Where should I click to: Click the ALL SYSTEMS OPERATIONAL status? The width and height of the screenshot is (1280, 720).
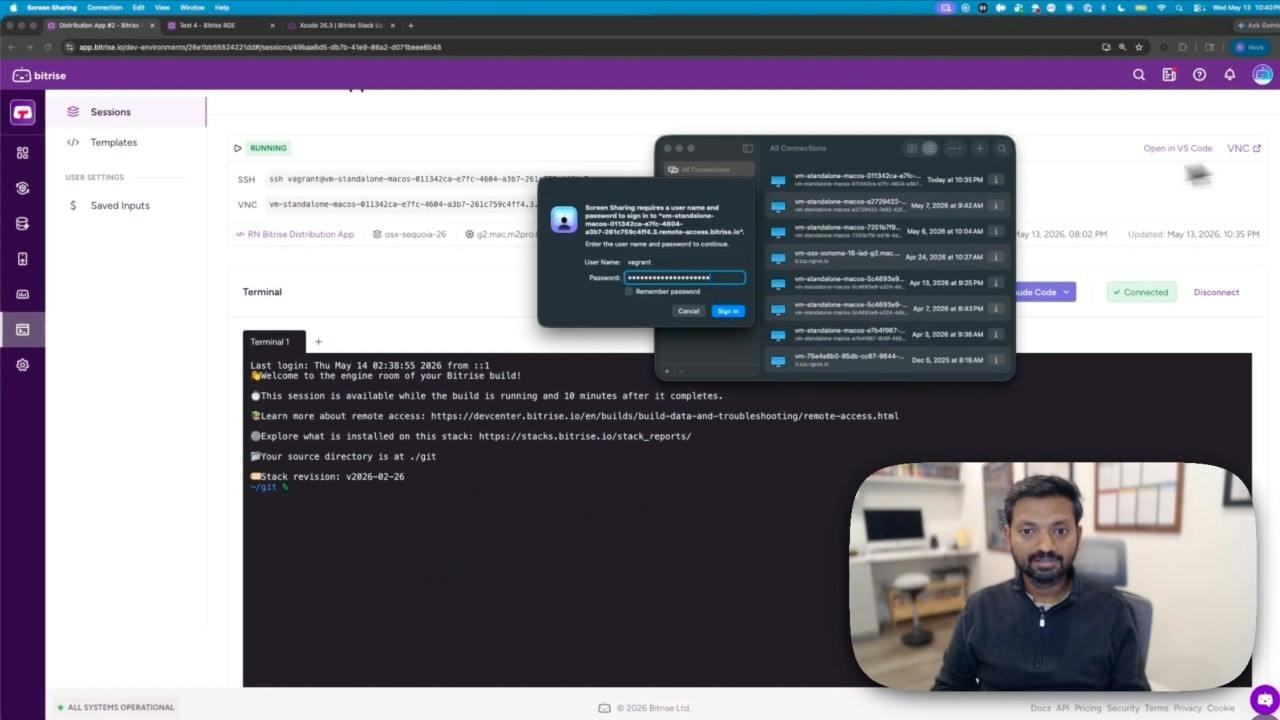point(115,707)
